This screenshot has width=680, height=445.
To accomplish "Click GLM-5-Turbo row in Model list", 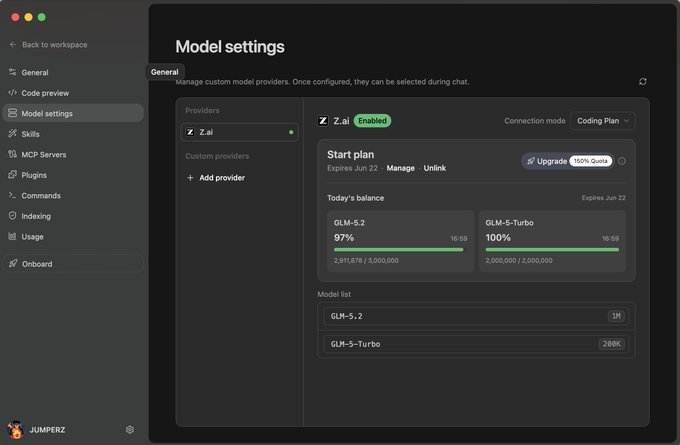I will click(476, 344).
